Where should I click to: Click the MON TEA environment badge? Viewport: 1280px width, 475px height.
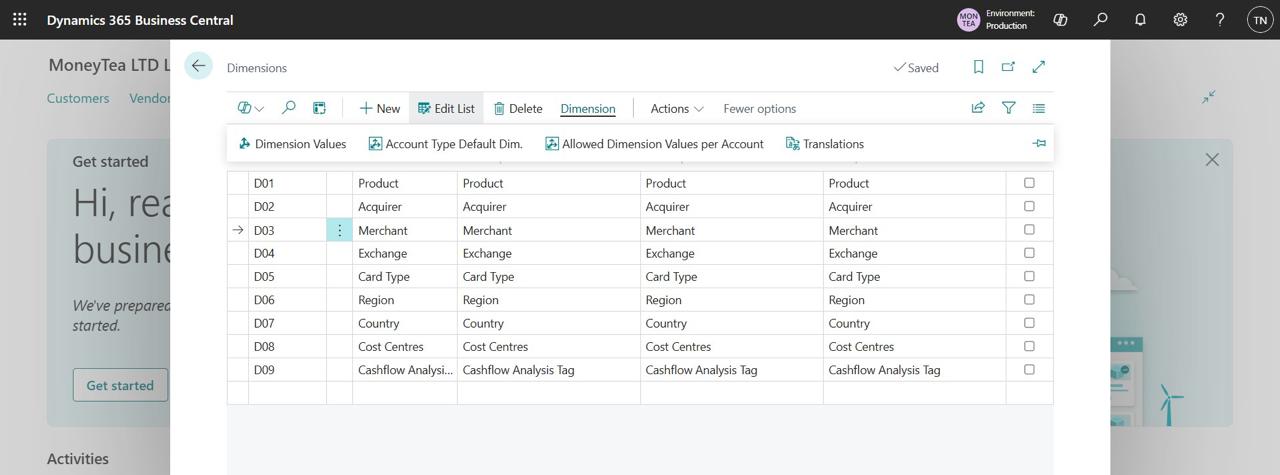coord(968,19)
